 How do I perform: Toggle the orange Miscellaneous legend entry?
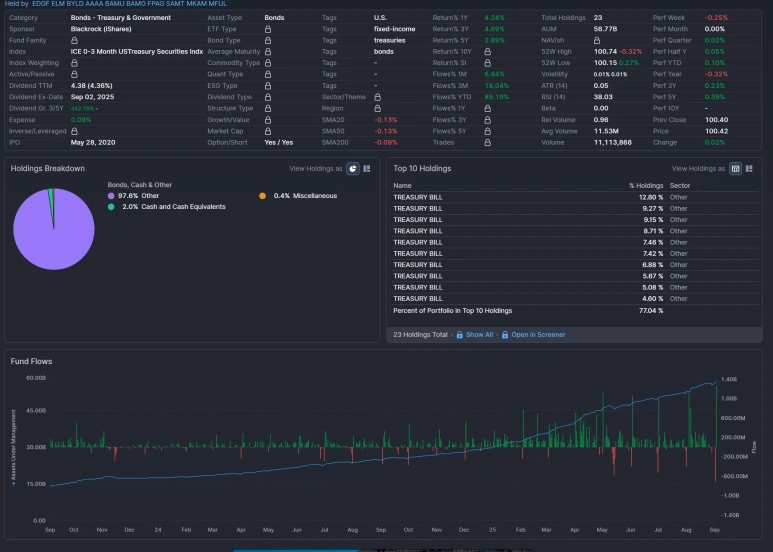point(298,196)
